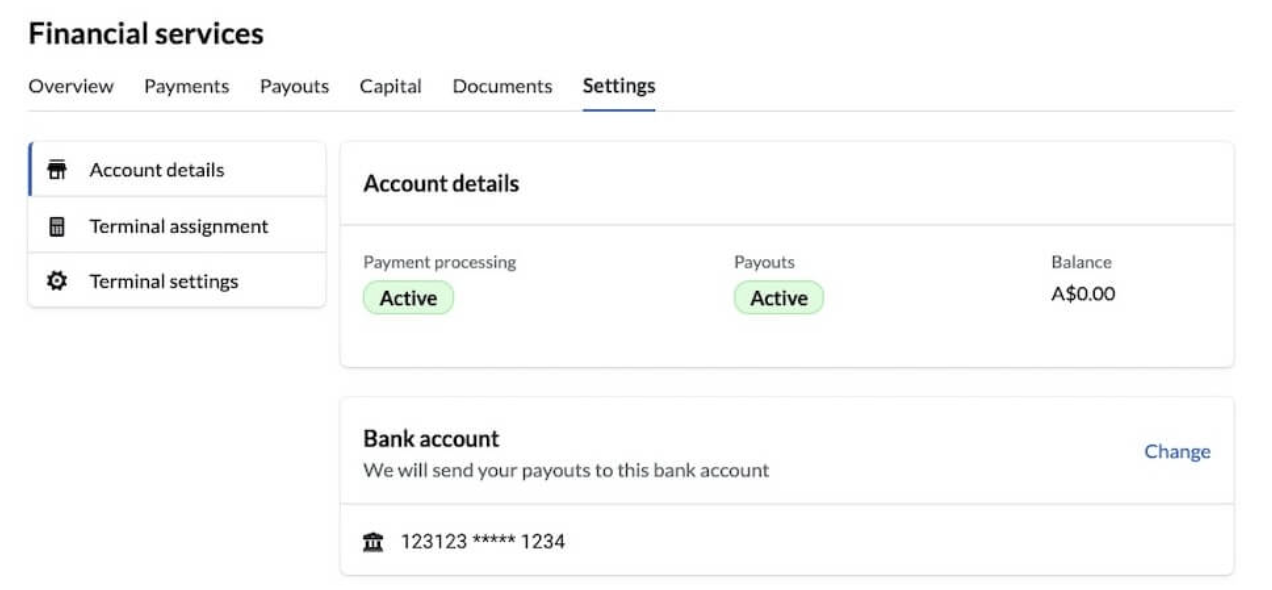
Task: Open the Documents tab
Action: click(502, 86)
